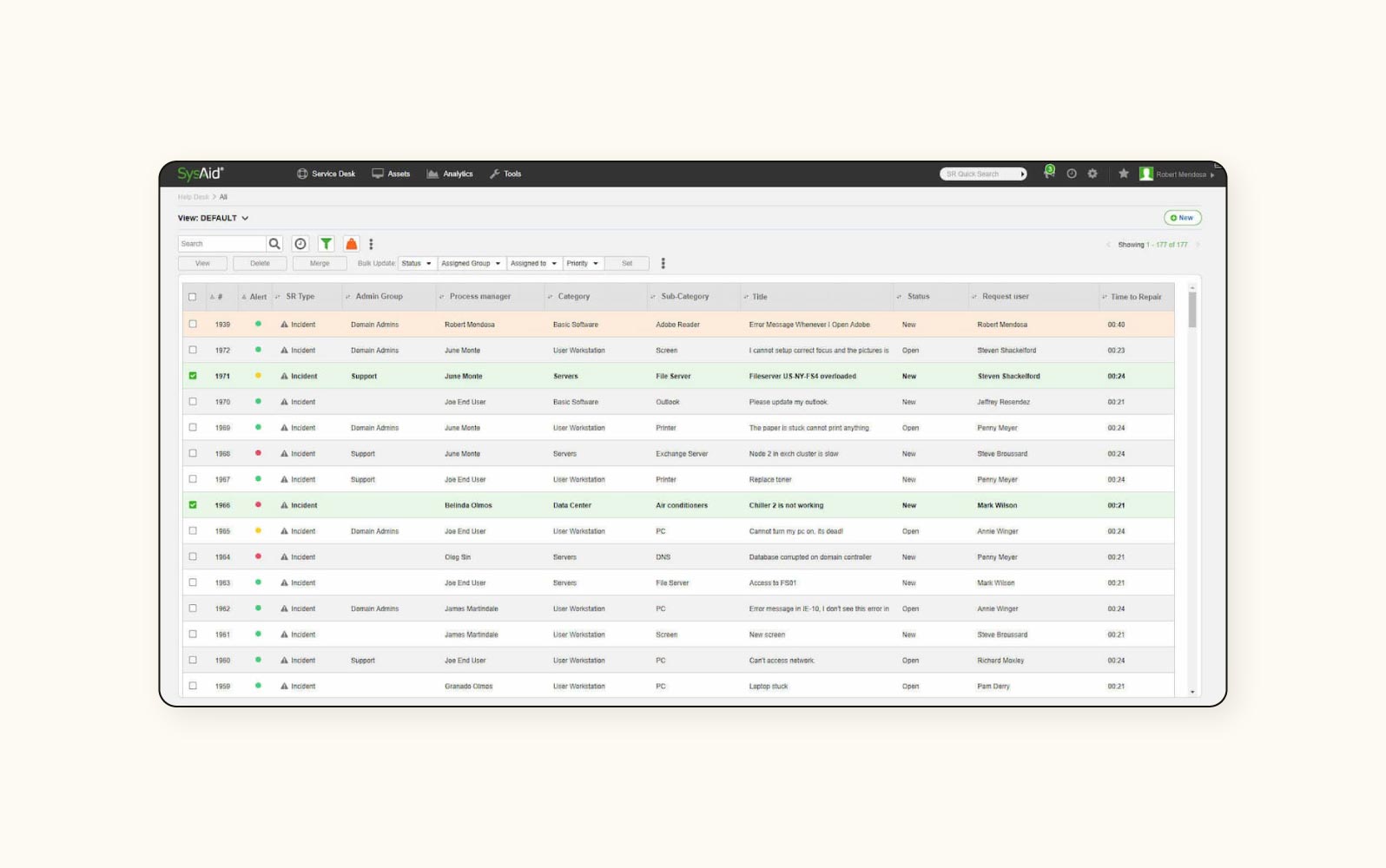Screen dimensions: 1386x868
Task: Click red alert dot on row 1964
Action: click(x=258, y=556)
